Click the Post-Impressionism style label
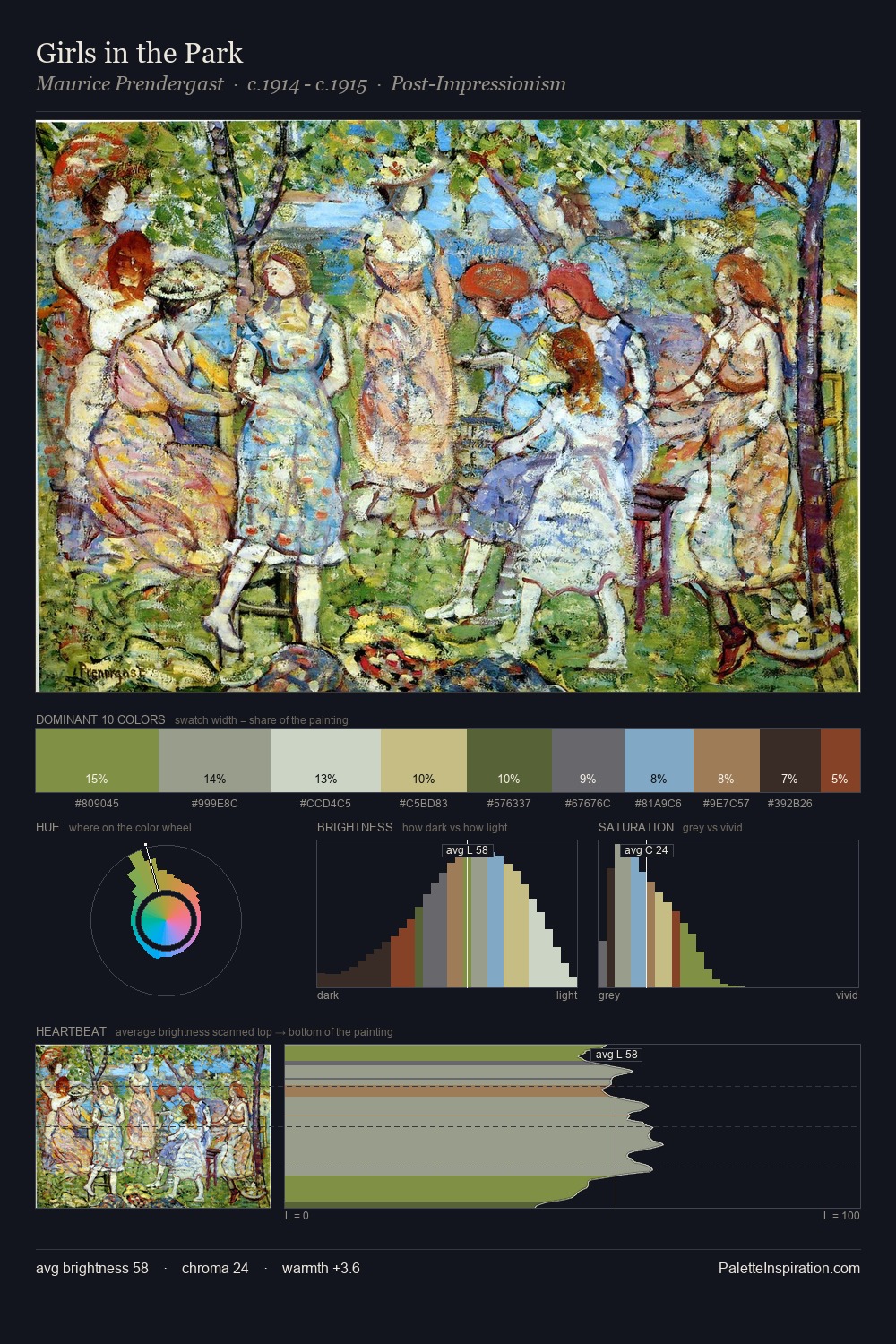Screen dimensions: 896x1344 (x=478, y=84)
